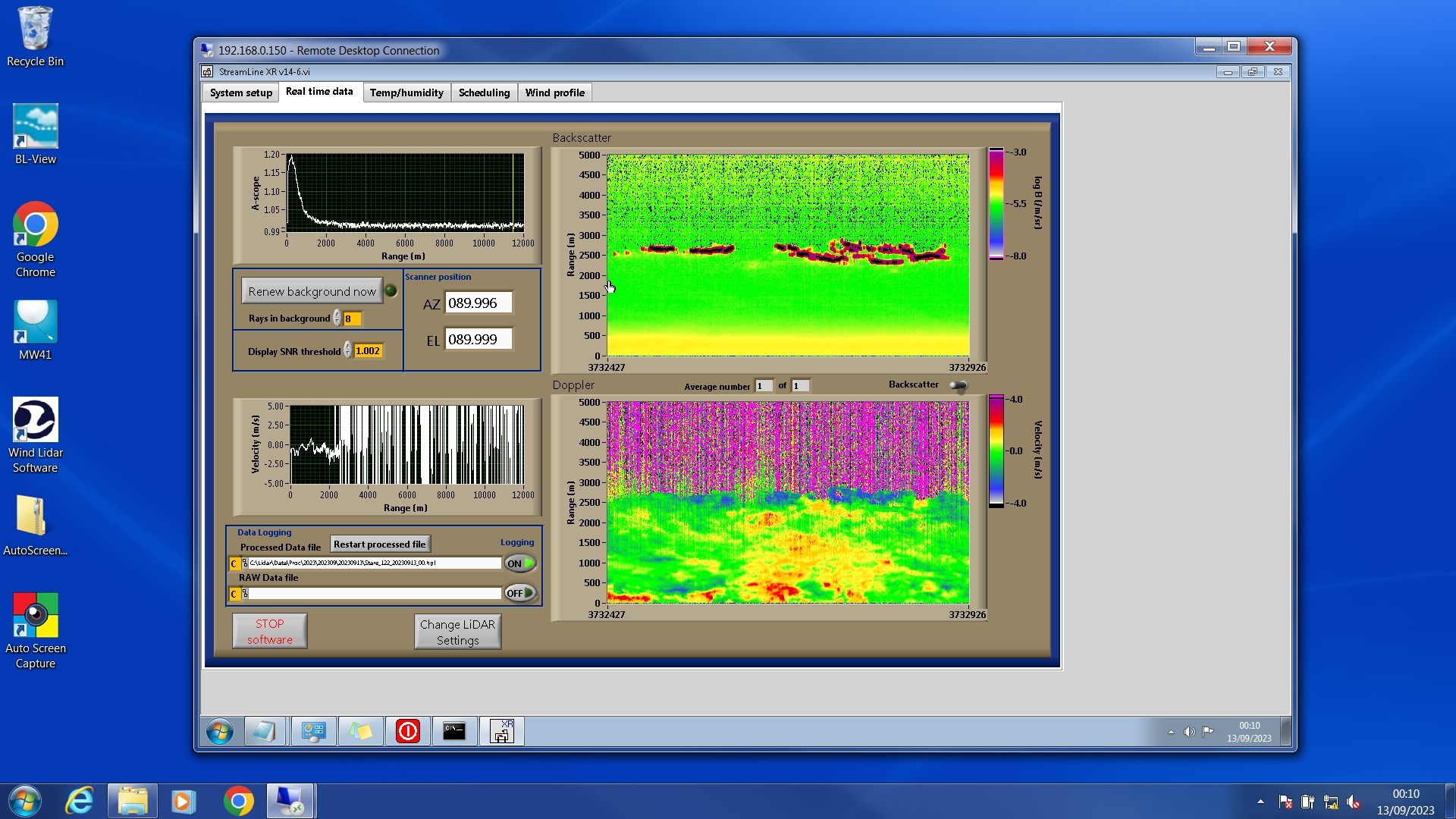Open the Temp/humidity tab
Screen dimensions: 1456x819
coord(406,93)
